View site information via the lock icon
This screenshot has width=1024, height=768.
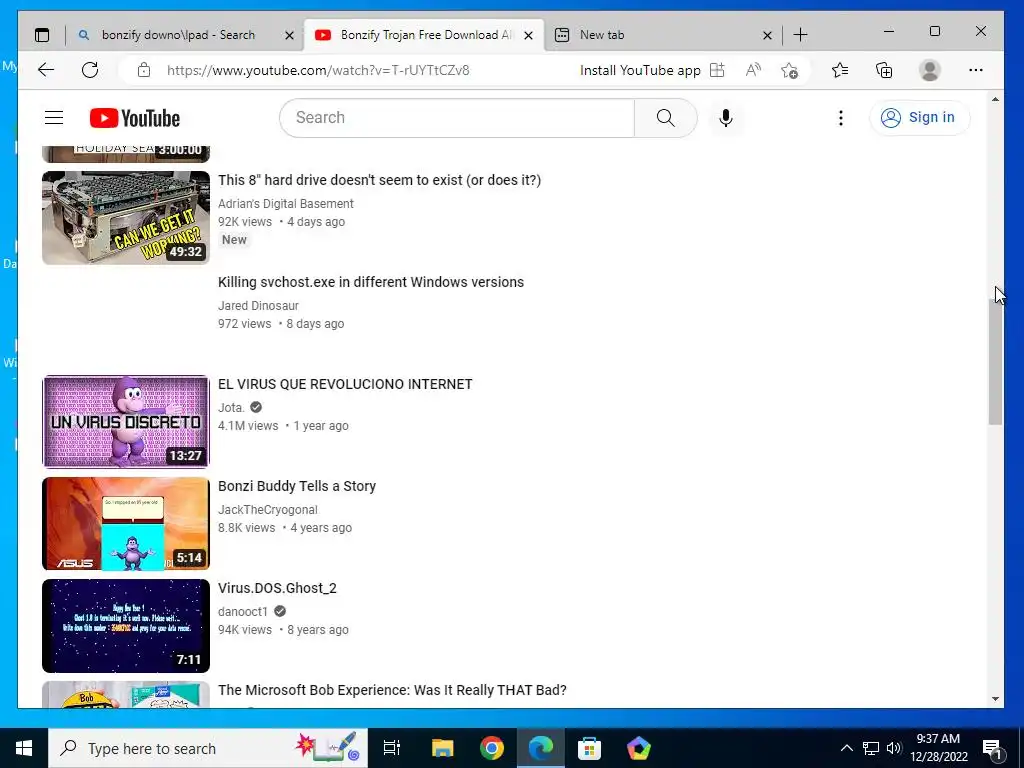144,70
